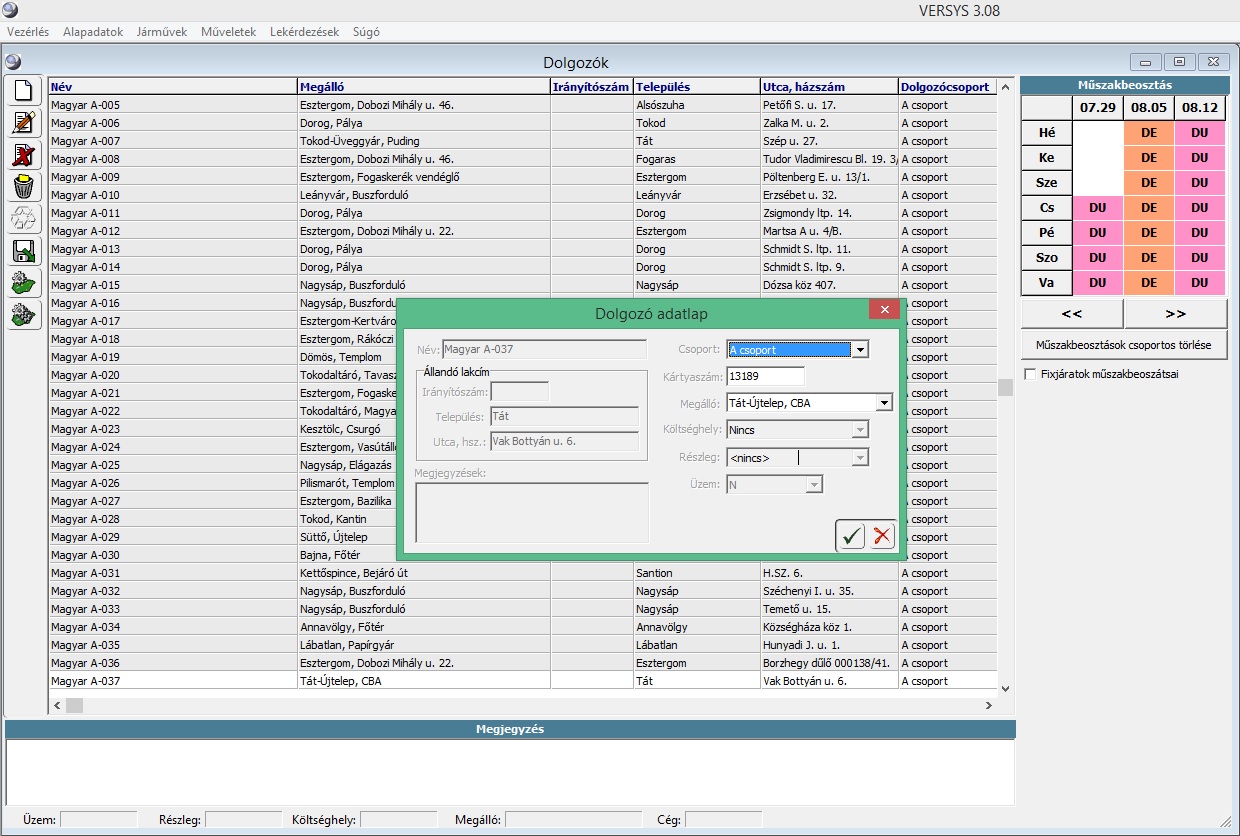The image size is (1240, 836).
Task: Click the horizontal scrollbar thumb below the list
Action: pyautogui.click(x=74, y=705)
